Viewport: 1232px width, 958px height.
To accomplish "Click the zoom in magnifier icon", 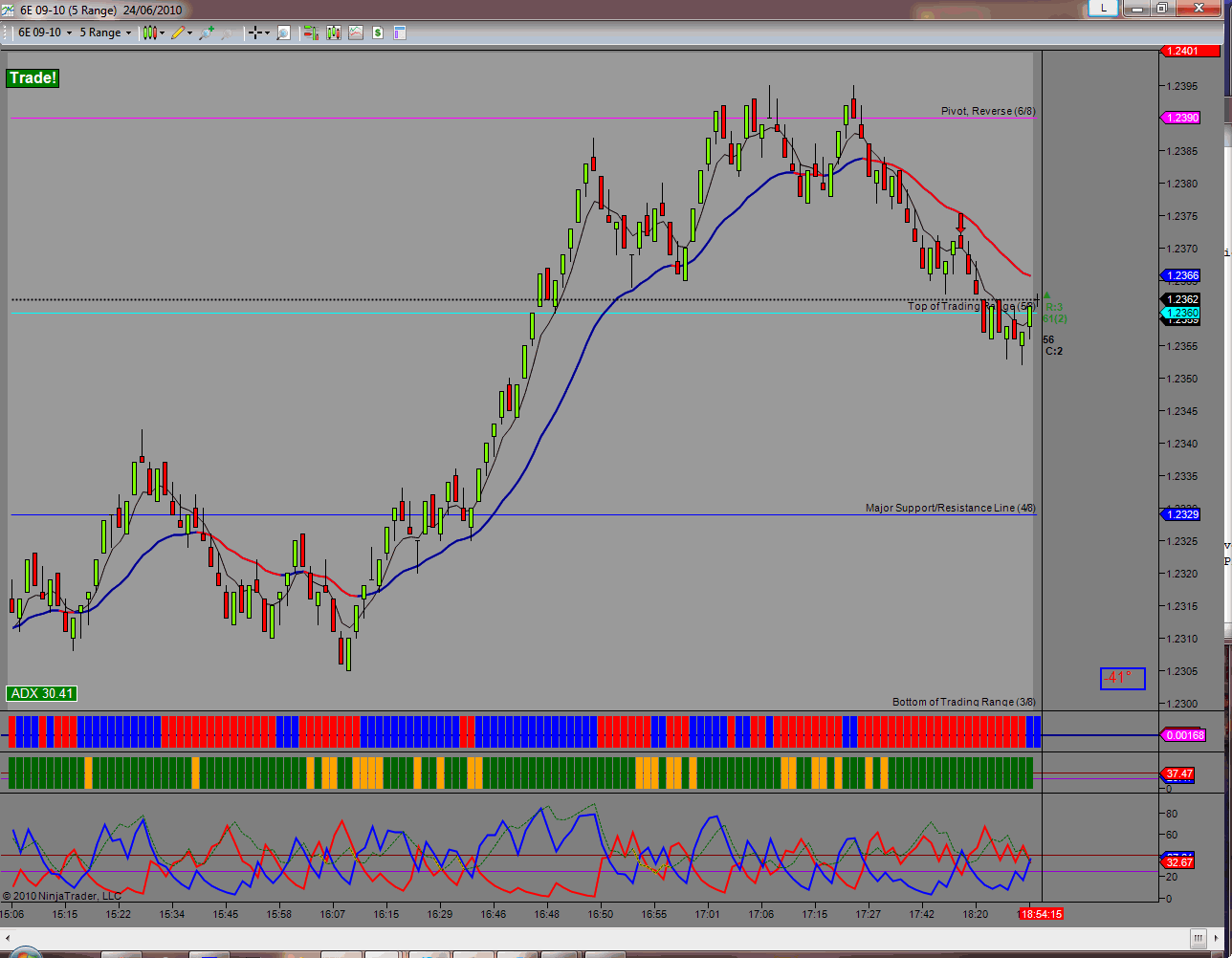I will click(207, 33).
